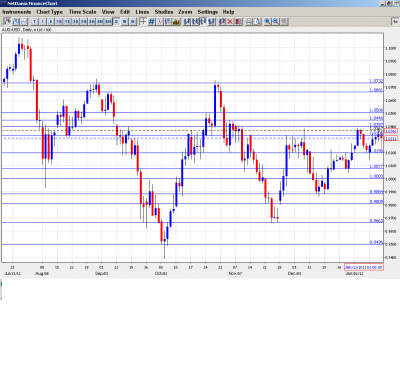Screen dimensions: 400x371
Task: Select the line chart type icon
Action: click(16, 22)
